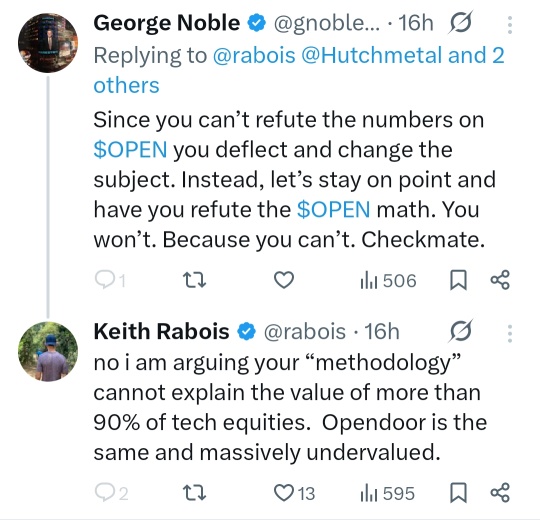View George Noble's profile picture
This screenshot has width=540, height=520.
click(x=48, y=43)
